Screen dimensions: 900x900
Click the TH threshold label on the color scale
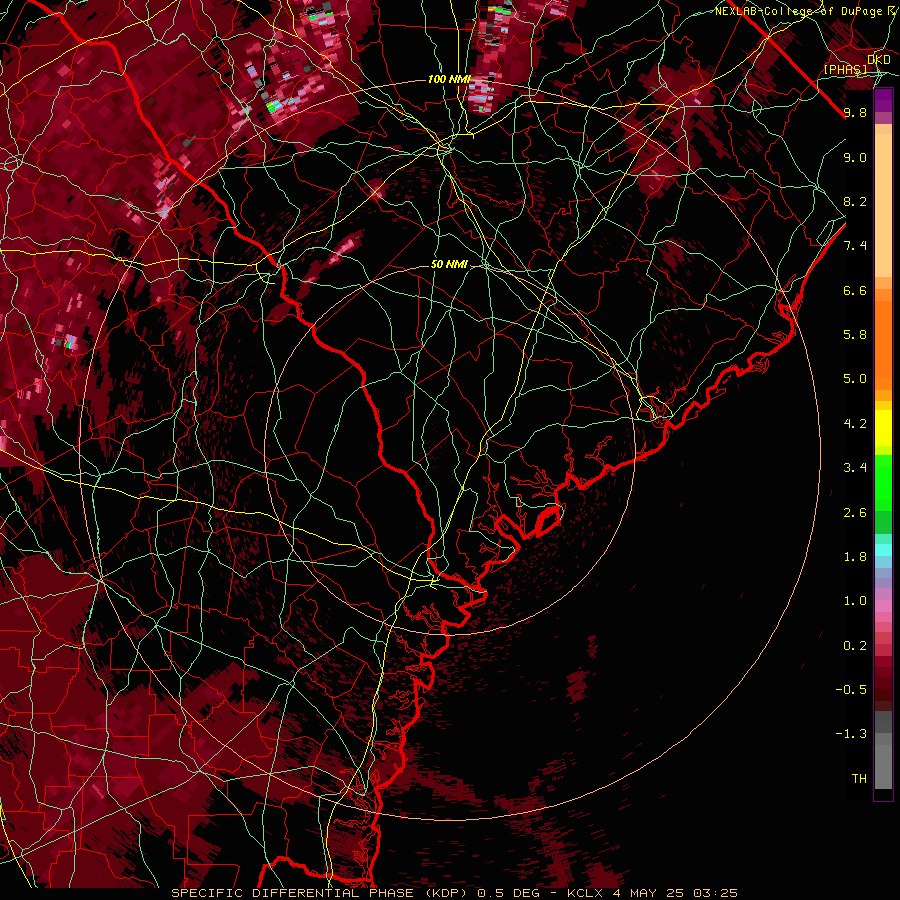859,779
